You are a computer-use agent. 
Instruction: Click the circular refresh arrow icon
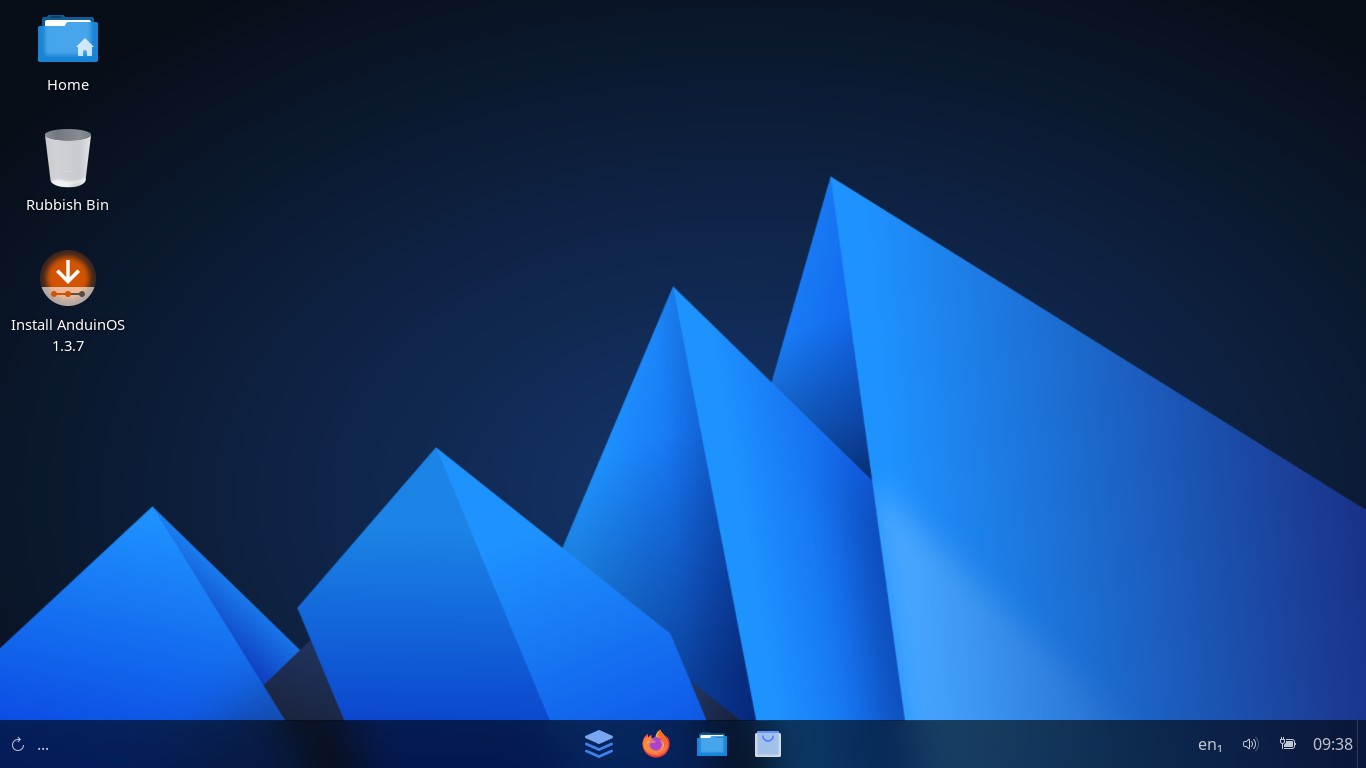(x=17, y=745)
